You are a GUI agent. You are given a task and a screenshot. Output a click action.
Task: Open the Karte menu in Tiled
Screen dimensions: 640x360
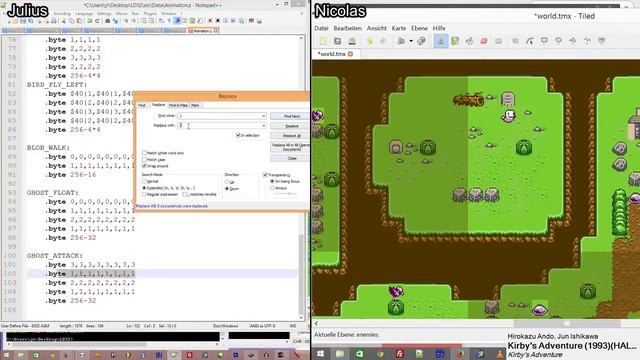399,28
